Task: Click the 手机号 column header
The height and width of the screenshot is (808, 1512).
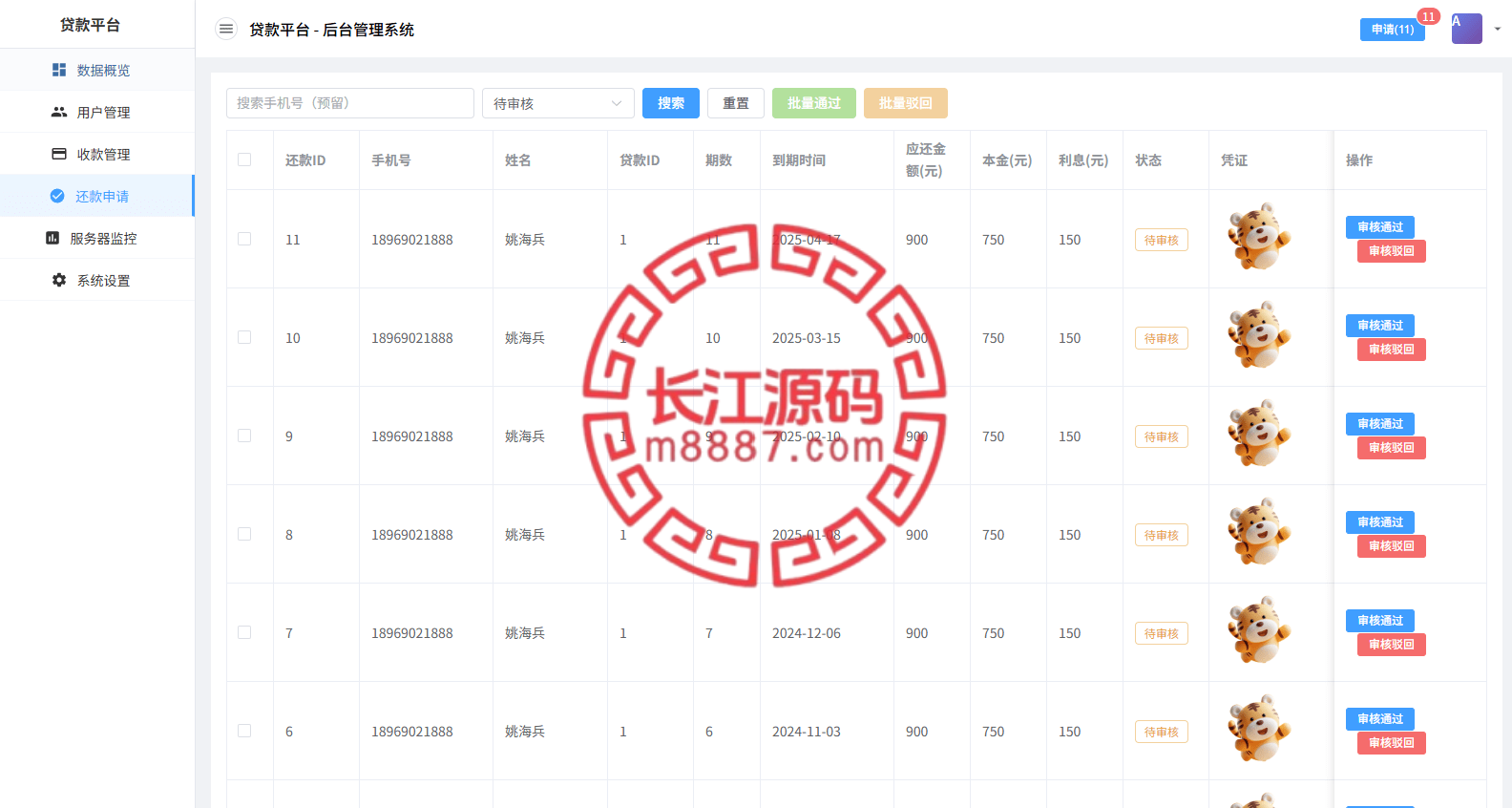Action: tap(391, 160)
